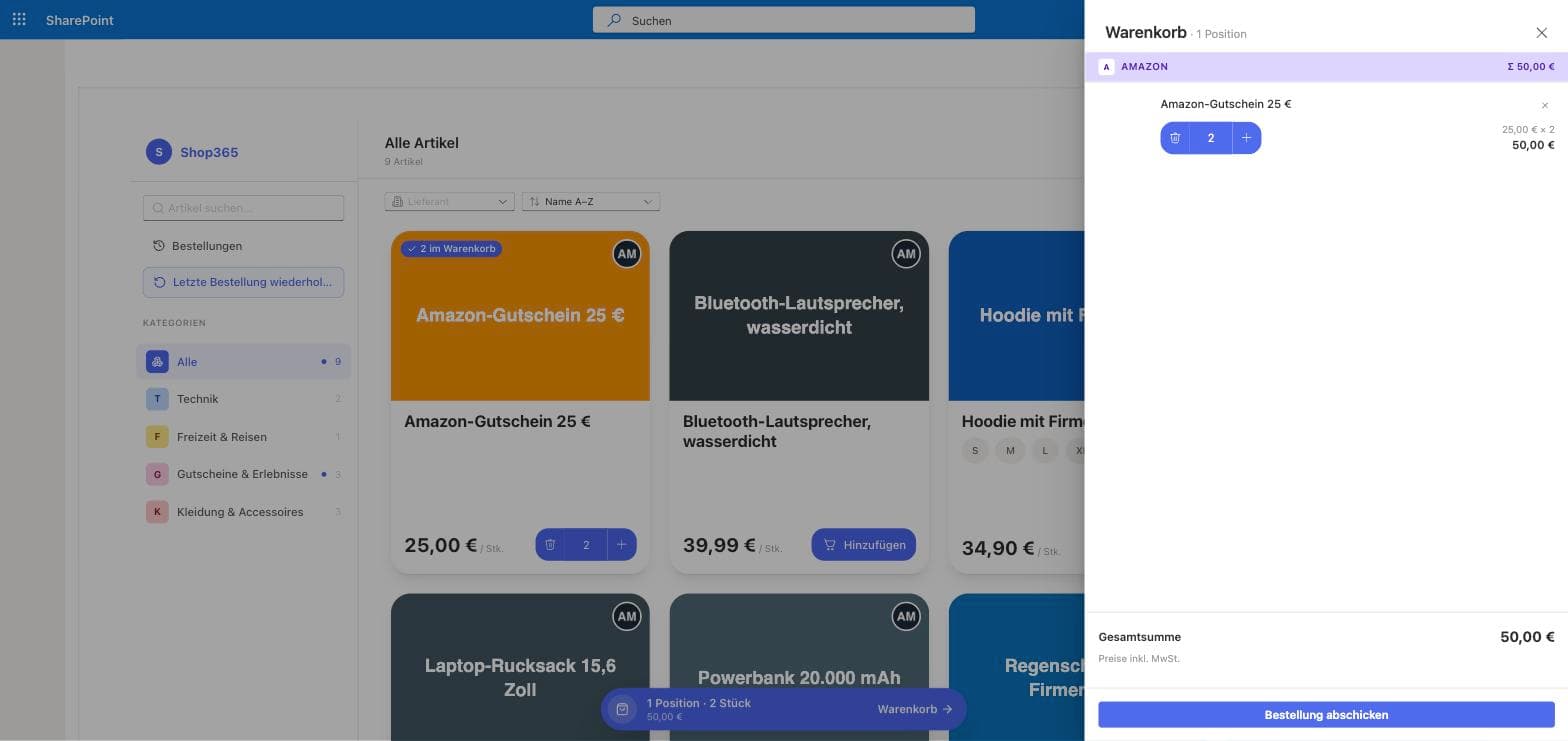Screen dimensions: 1568x741
Task: Click the Shop365 name link
Action: [209, 152]
